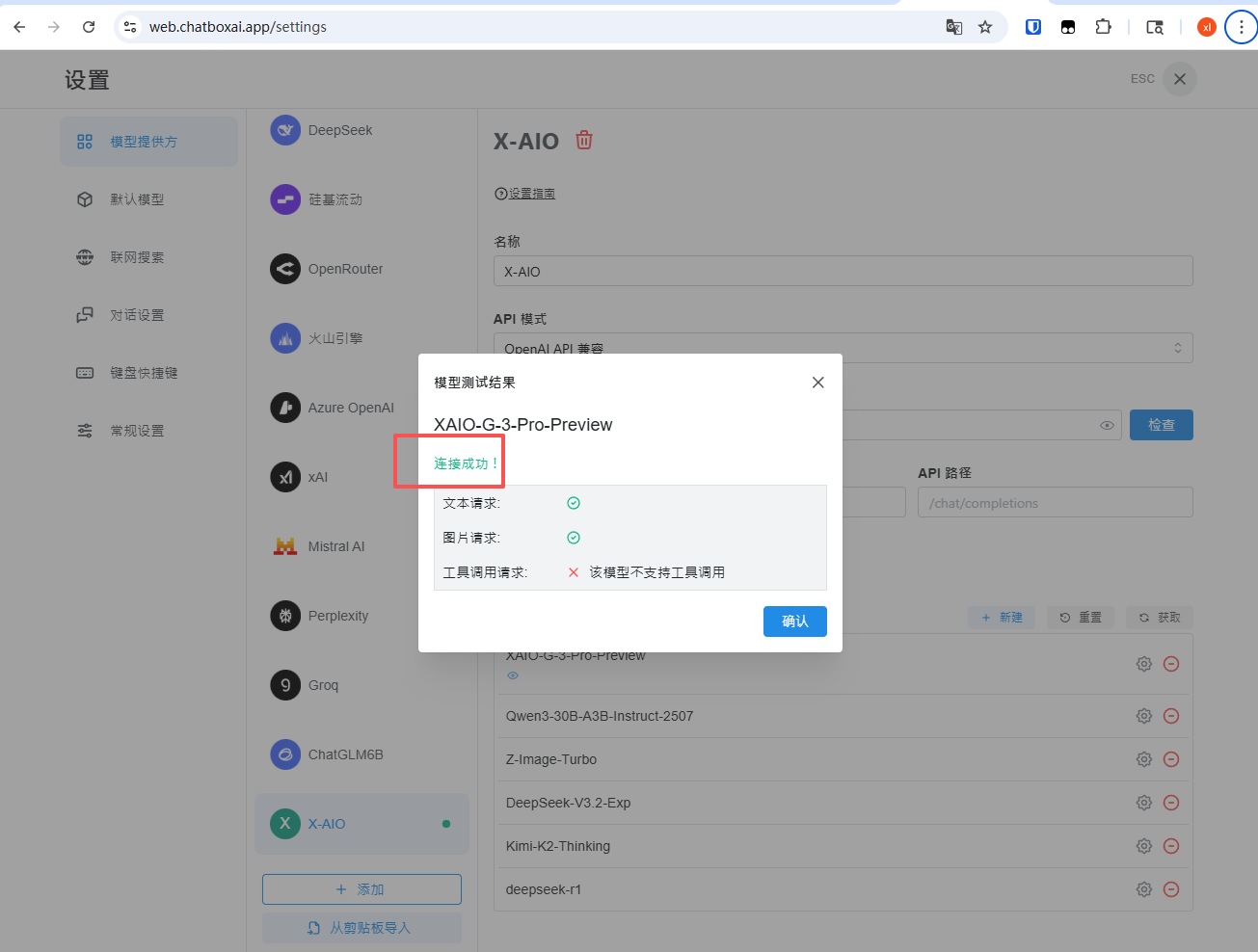Image resolution: width=1258 pixels, height=952 pixels.
Task: Open settings gear for deepseek-r1
Action: [x=1144, y=889]
